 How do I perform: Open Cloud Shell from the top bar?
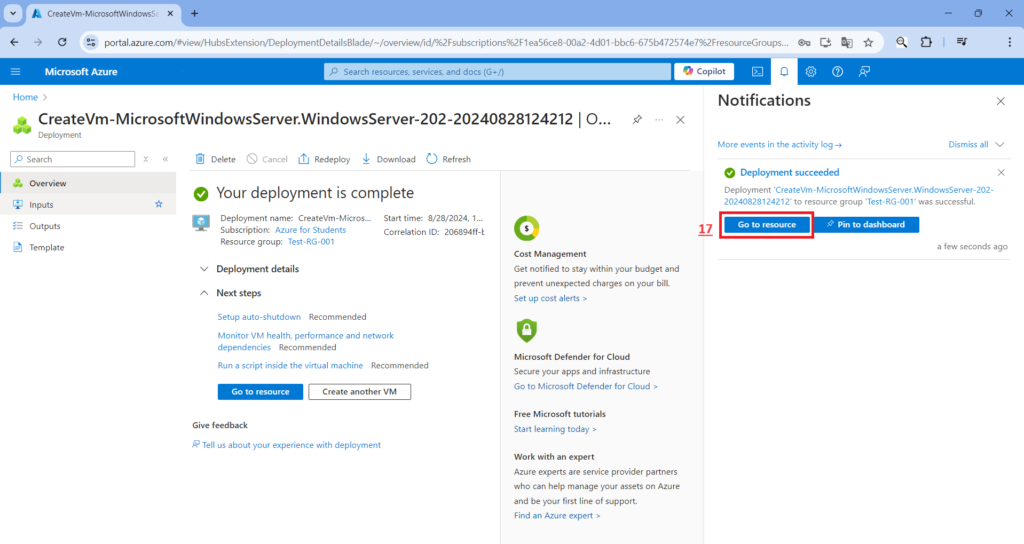[758, 71]
